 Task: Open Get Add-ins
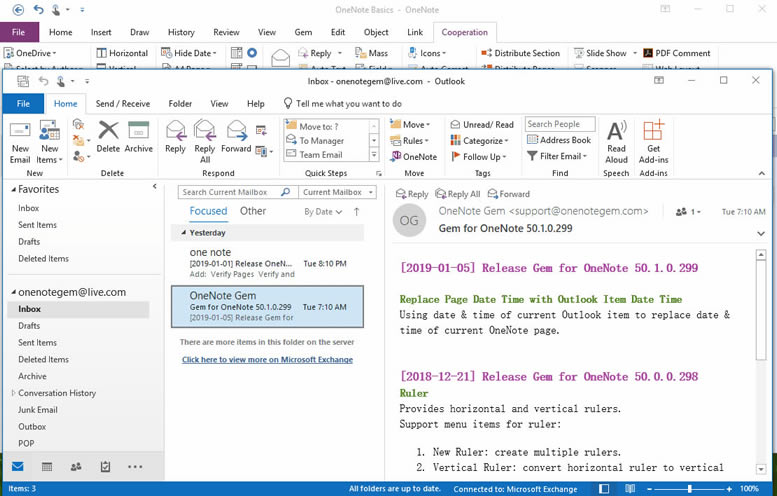coord(653,138)
